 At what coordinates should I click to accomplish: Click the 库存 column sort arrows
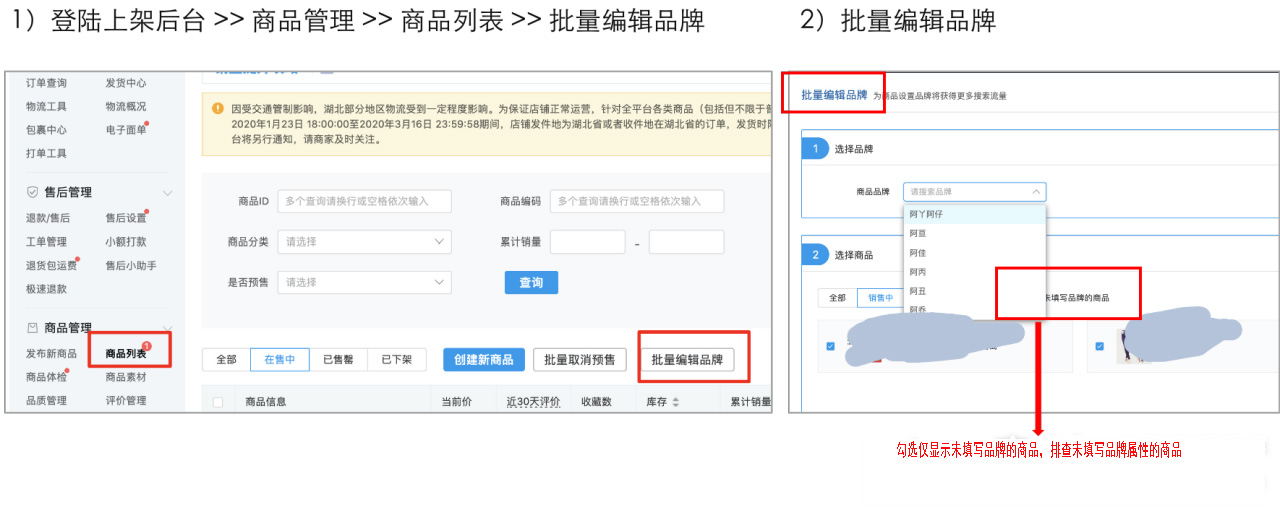pos(675,402)
